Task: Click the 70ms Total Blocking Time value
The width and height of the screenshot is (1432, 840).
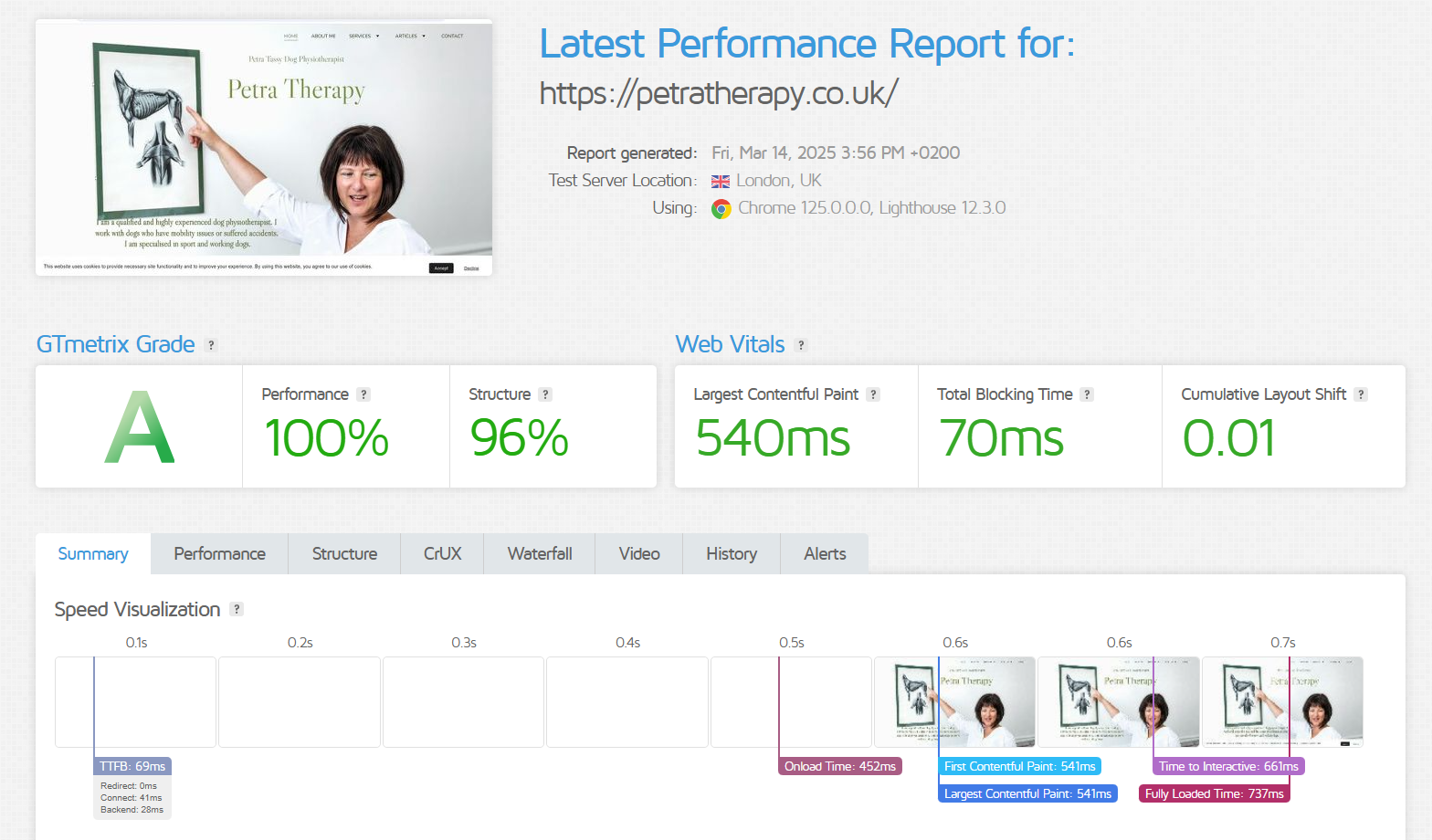Action: point(1001,438)
